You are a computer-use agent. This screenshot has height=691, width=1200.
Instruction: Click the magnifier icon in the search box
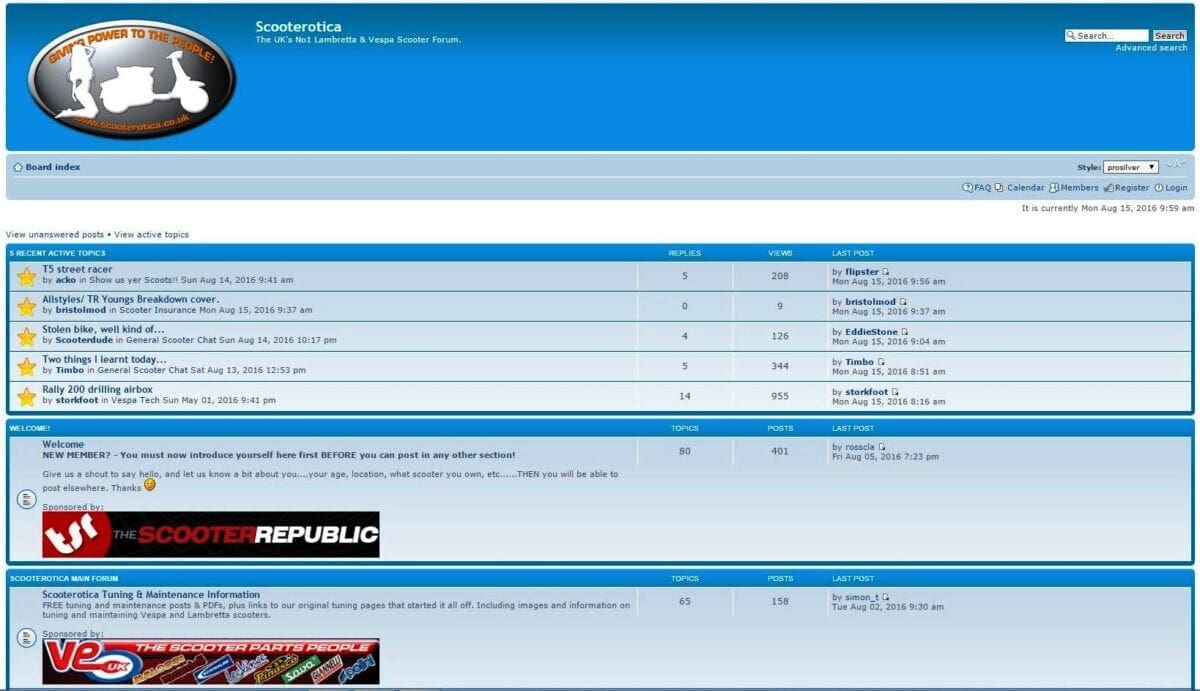point(1071,36)
